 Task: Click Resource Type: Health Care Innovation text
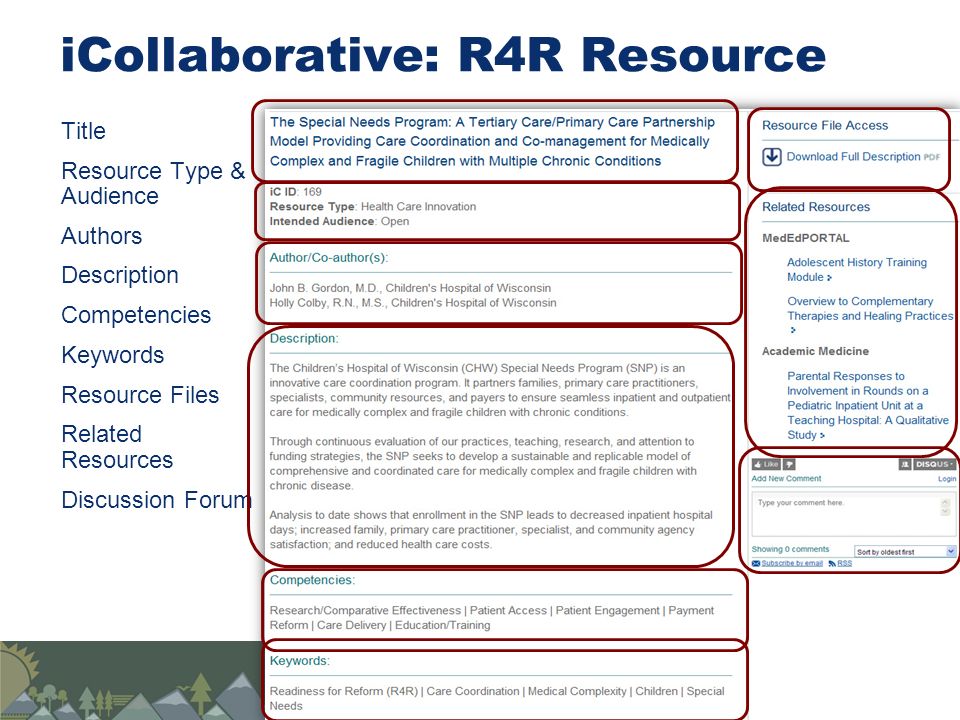(372, 206)
